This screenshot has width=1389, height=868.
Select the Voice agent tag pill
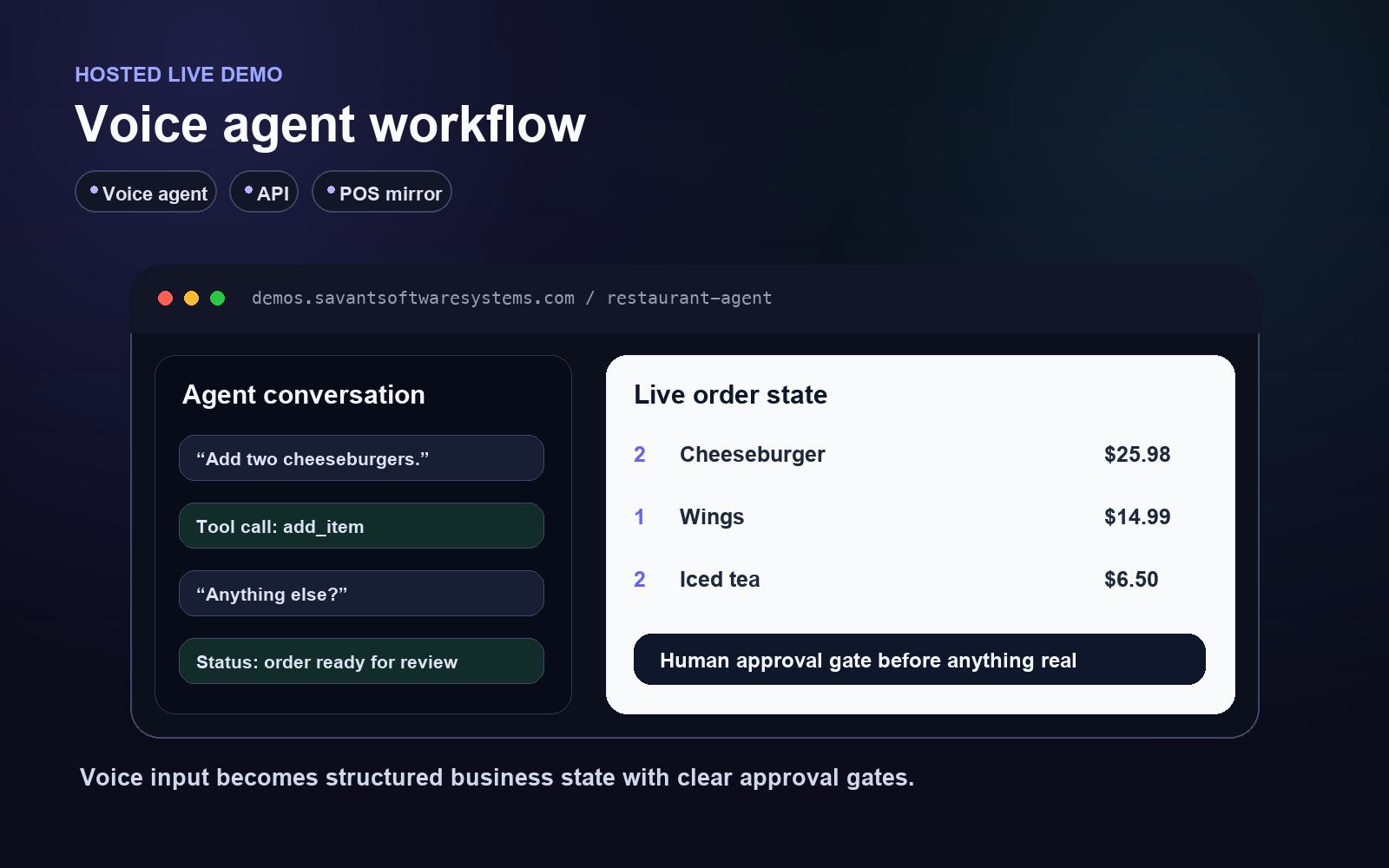tap(146, 192)
